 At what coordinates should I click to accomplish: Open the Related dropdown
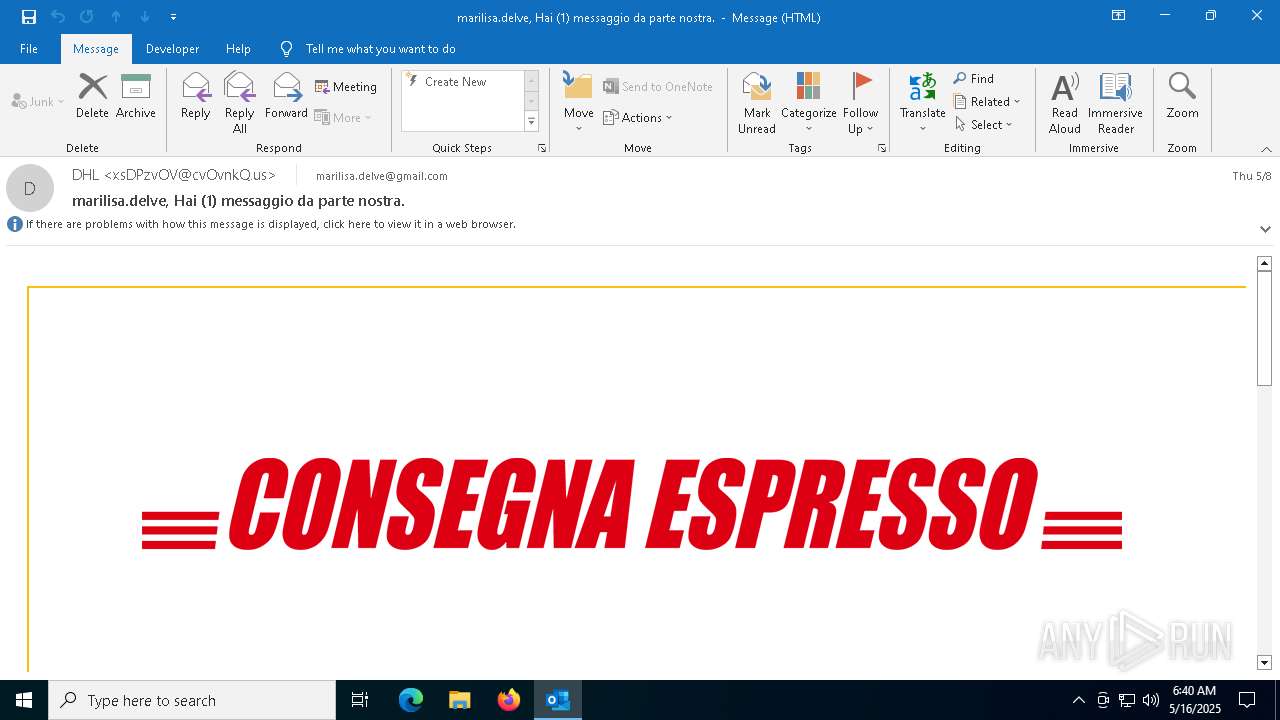987,102
